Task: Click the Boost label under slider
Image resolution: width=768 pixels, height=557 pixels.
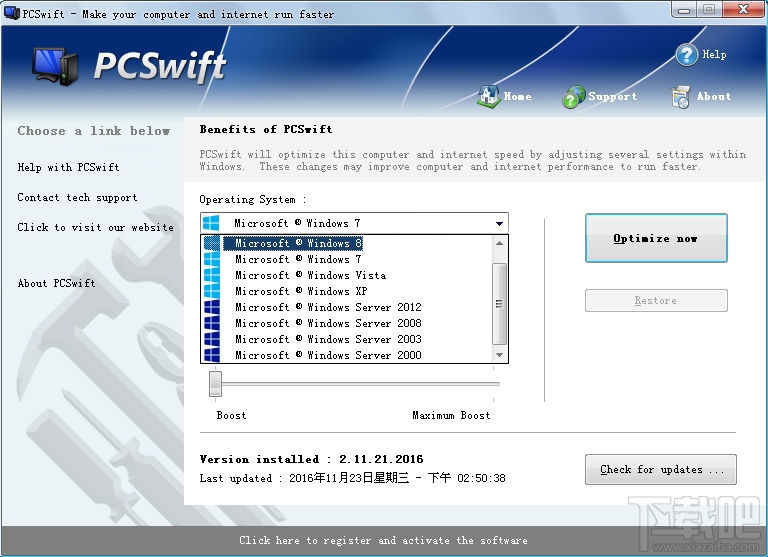Action: pos(231,415)
